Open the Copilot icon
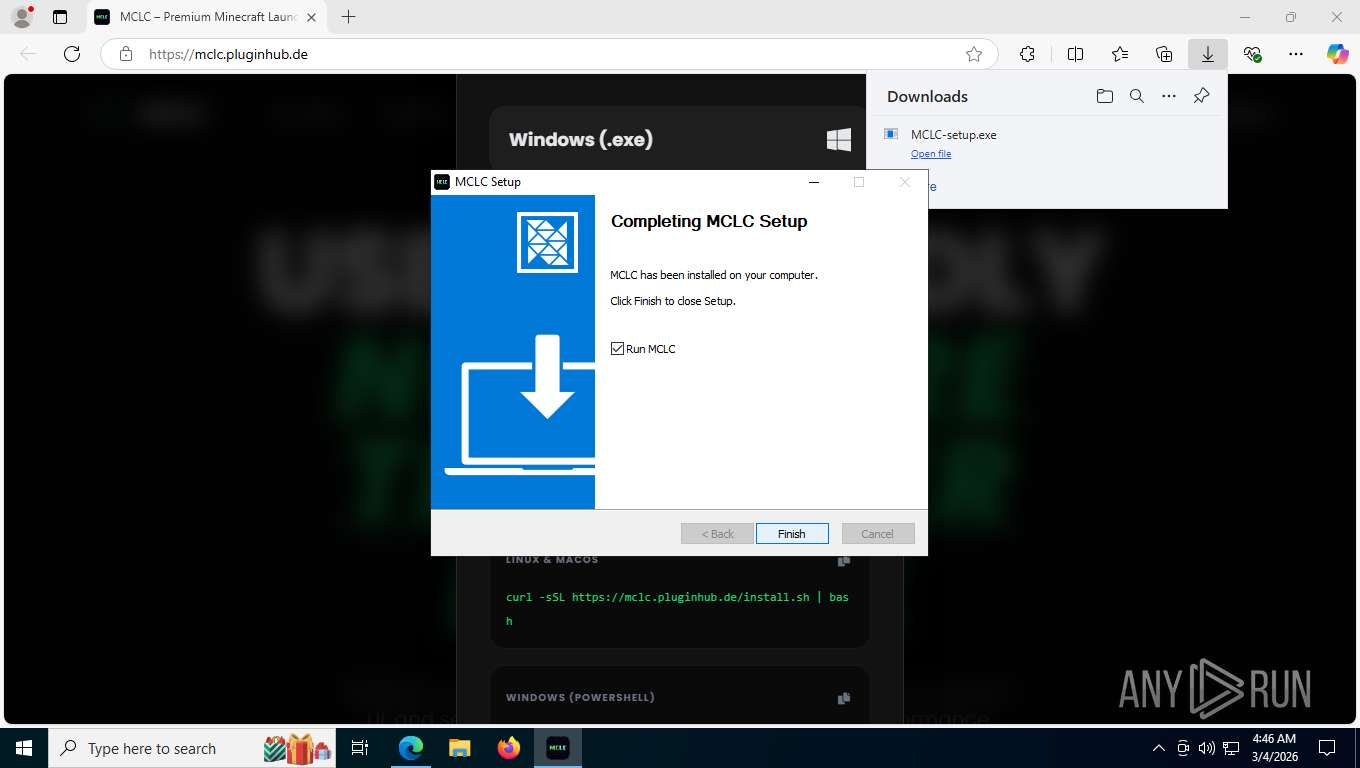 [1337, 54]
